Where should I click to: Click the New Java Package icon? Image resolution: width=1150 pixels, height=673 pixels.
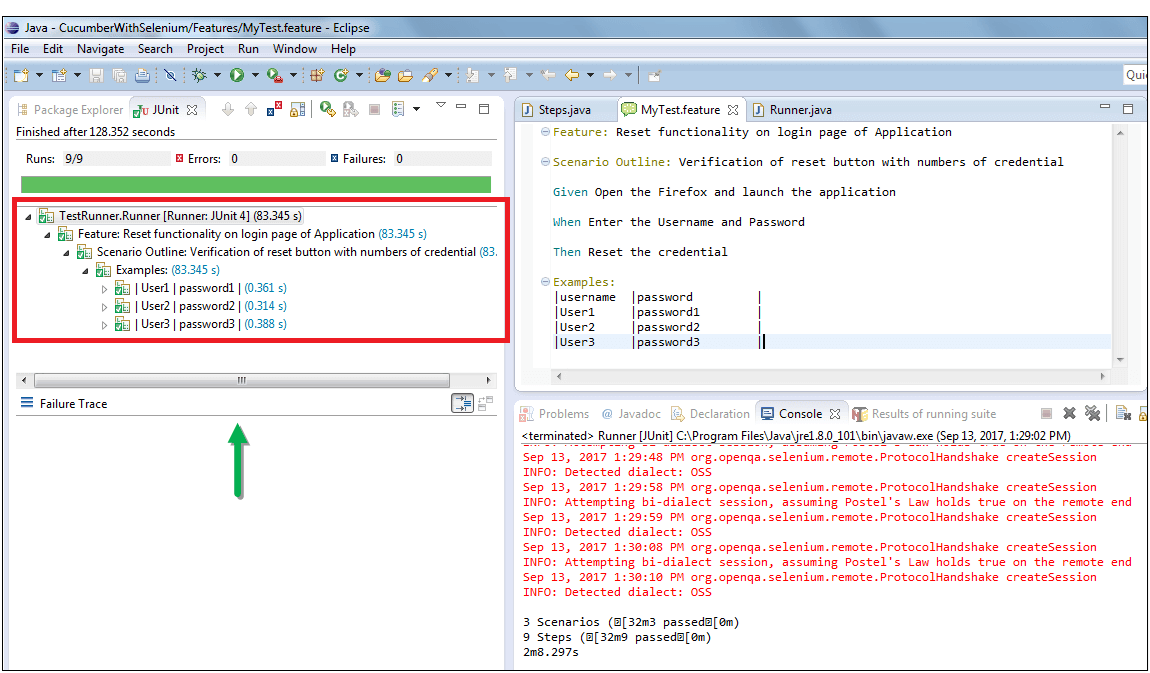pyautogui.click(x=317, y=75)
